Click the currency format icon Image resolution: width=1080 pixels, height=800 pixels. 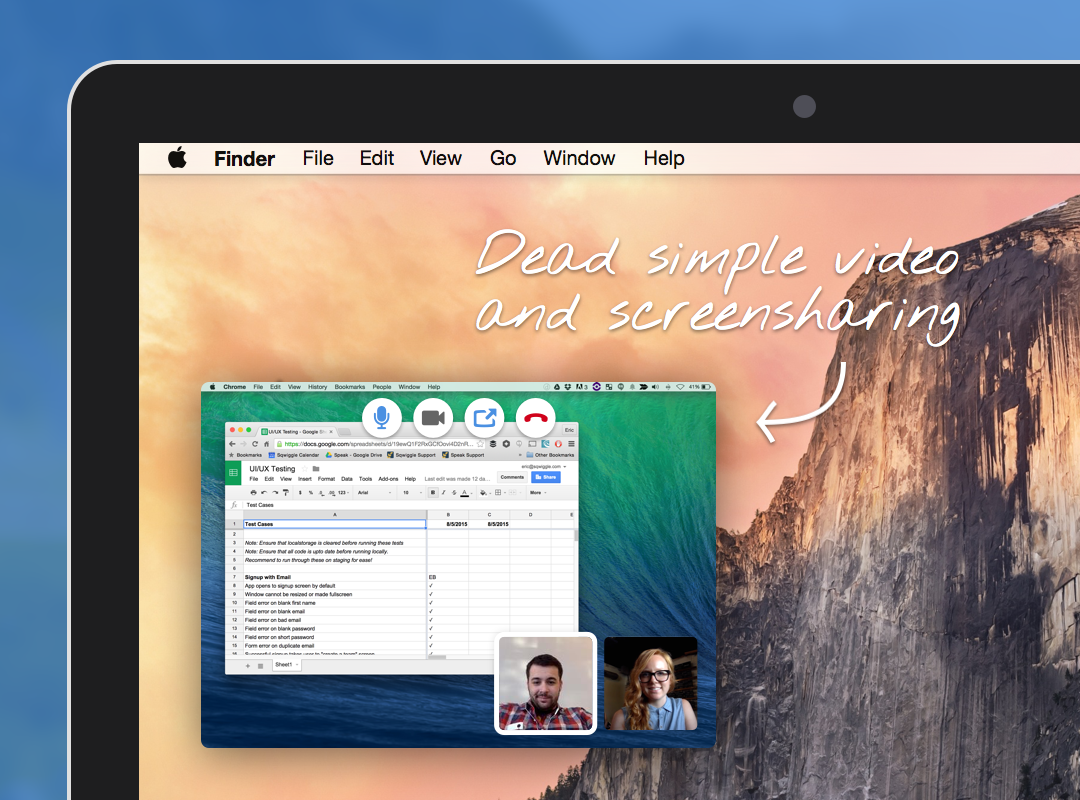[300, 493]
